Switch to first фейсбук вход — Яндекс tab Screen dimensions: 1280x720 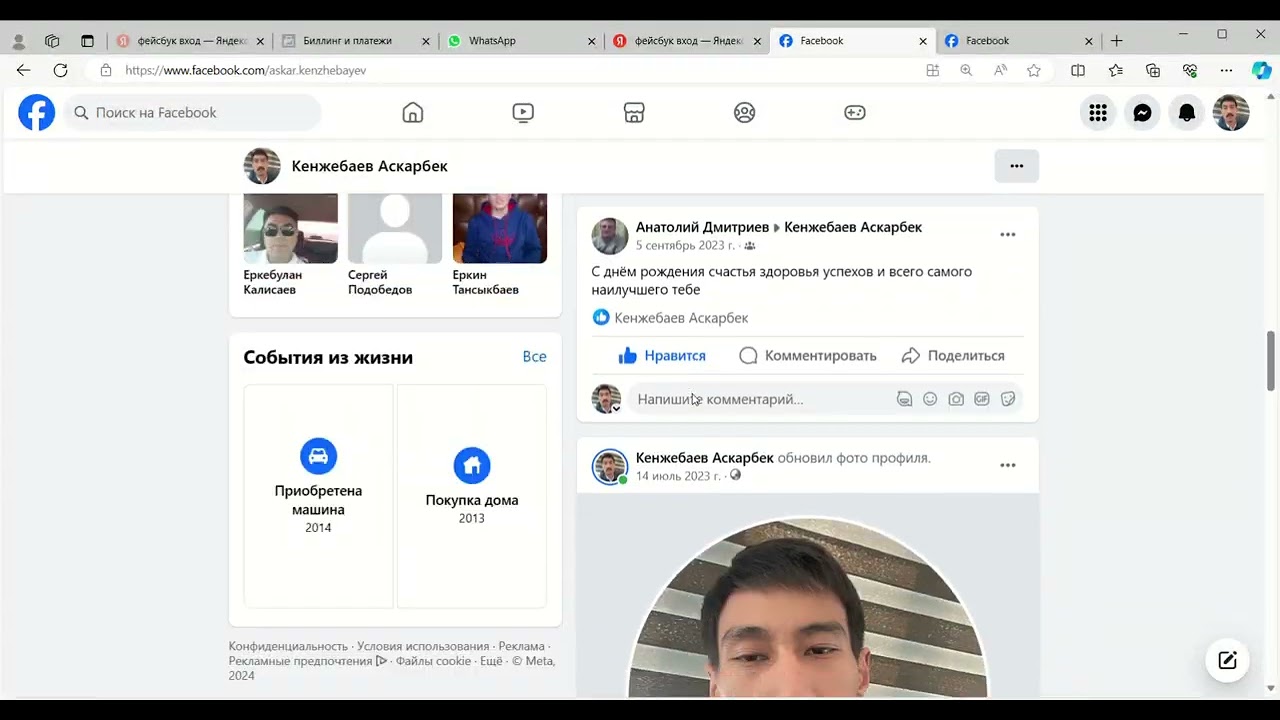tap(192, 41)
